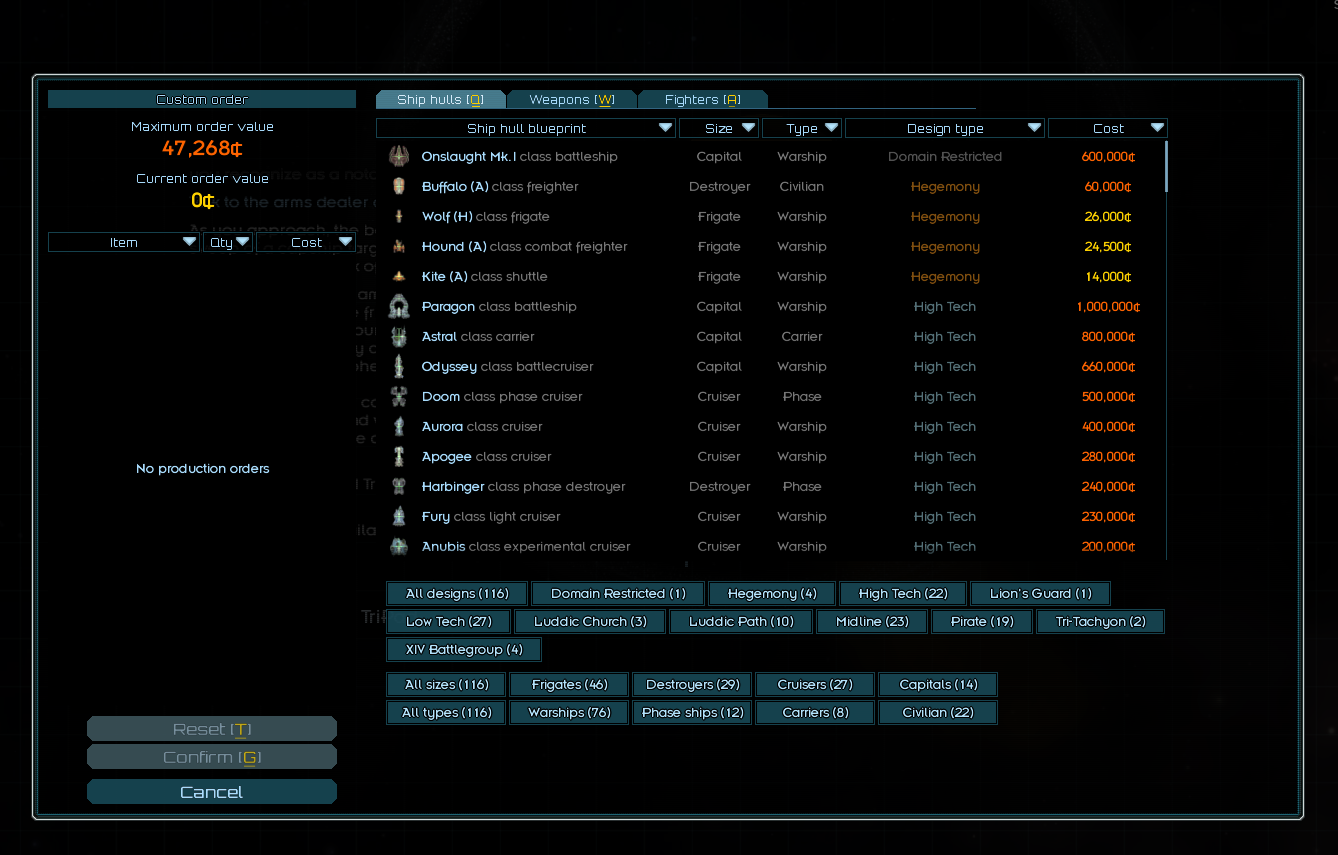Select Paragon class battleship row name

click(499, 306)
